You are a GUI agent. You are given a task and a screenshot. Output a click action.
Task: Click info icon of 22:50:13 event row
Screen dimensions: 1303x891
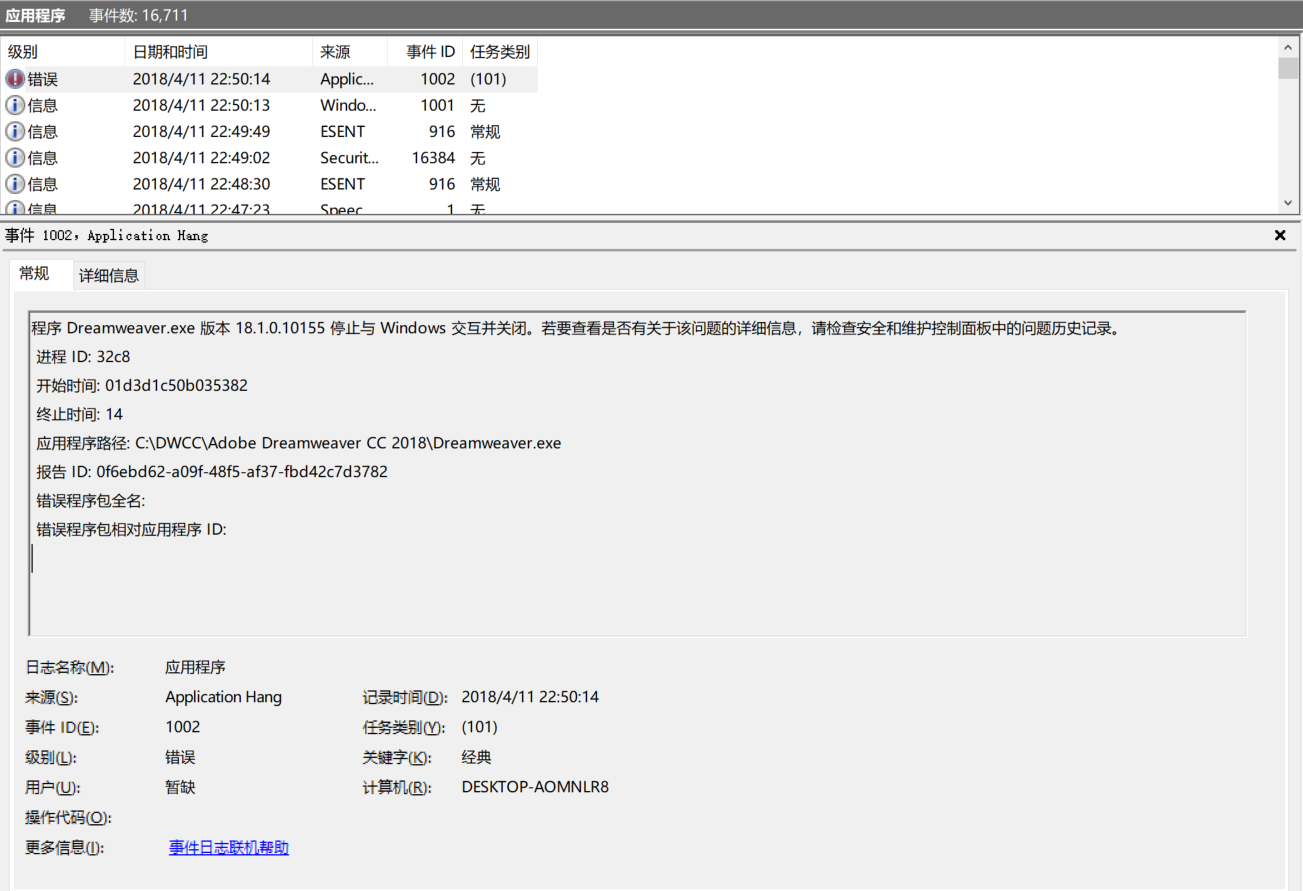[x=15, y=105]
